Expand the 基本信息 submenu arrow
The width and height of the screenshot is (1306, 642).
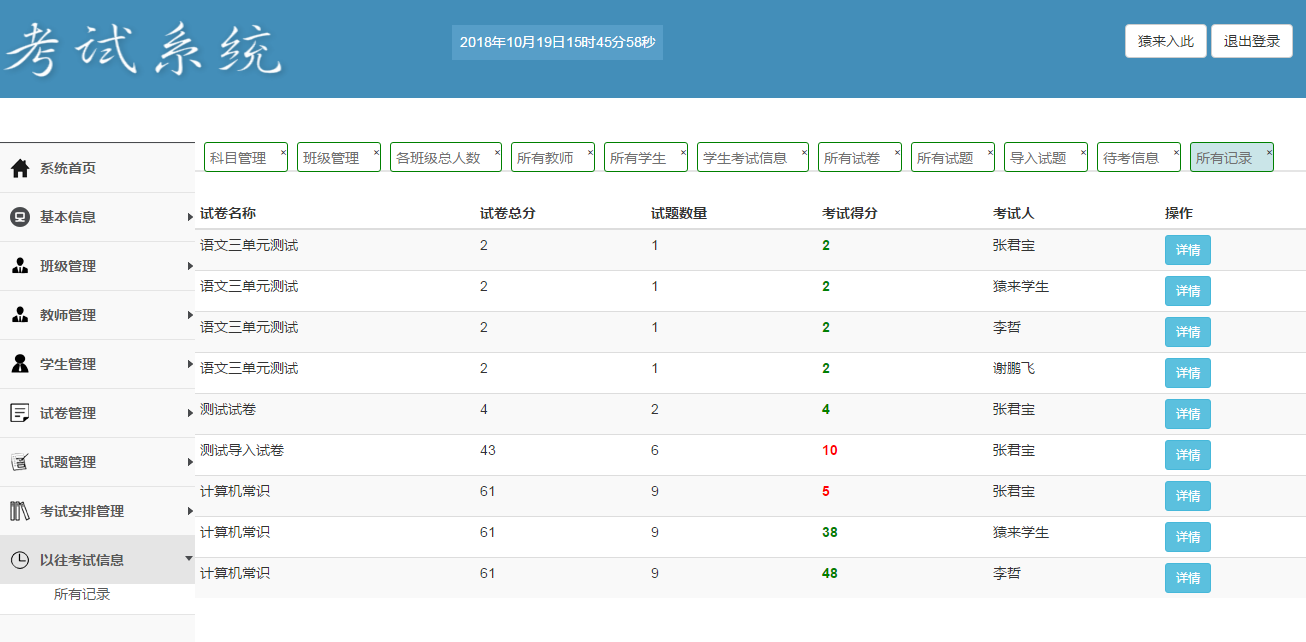pos(189,217)
